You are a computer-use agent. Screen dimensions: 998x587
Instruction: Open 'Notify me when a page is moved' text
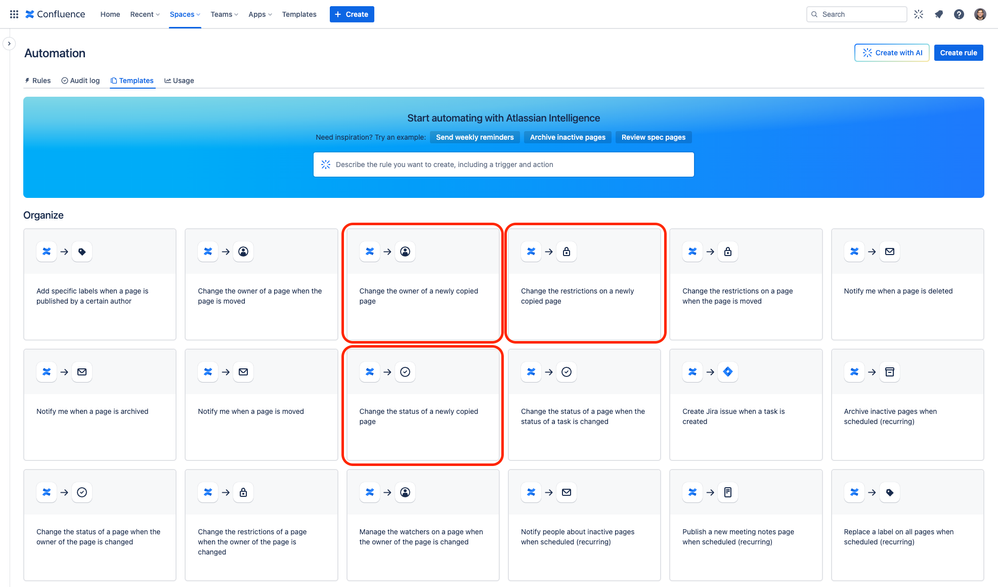[251, 411]
